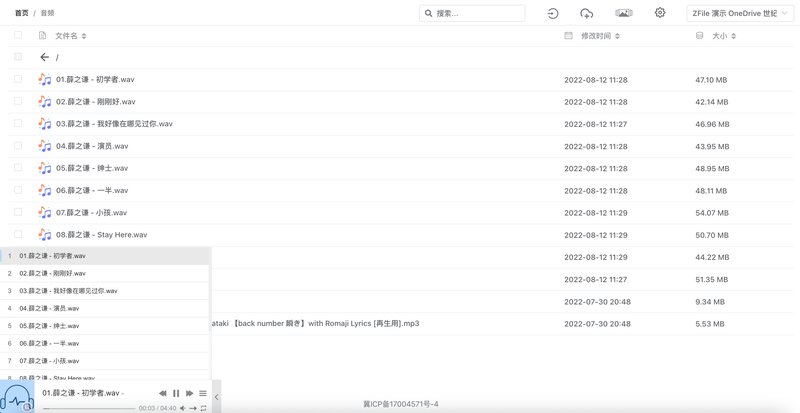This screenshot has height=413, width=800.
Task: Mute the audio player volume
Action: pos(181,408)
